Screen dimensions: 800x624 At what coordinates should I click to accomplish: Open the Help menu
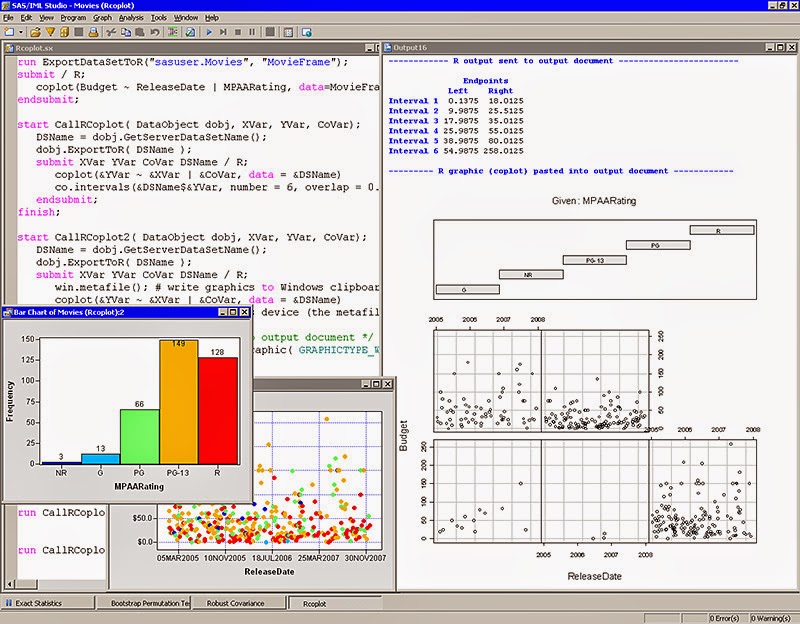(212, 17)
